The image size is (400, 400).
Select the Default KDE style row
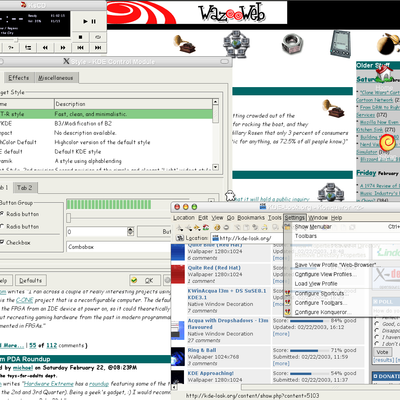click(x=106, y=151)
